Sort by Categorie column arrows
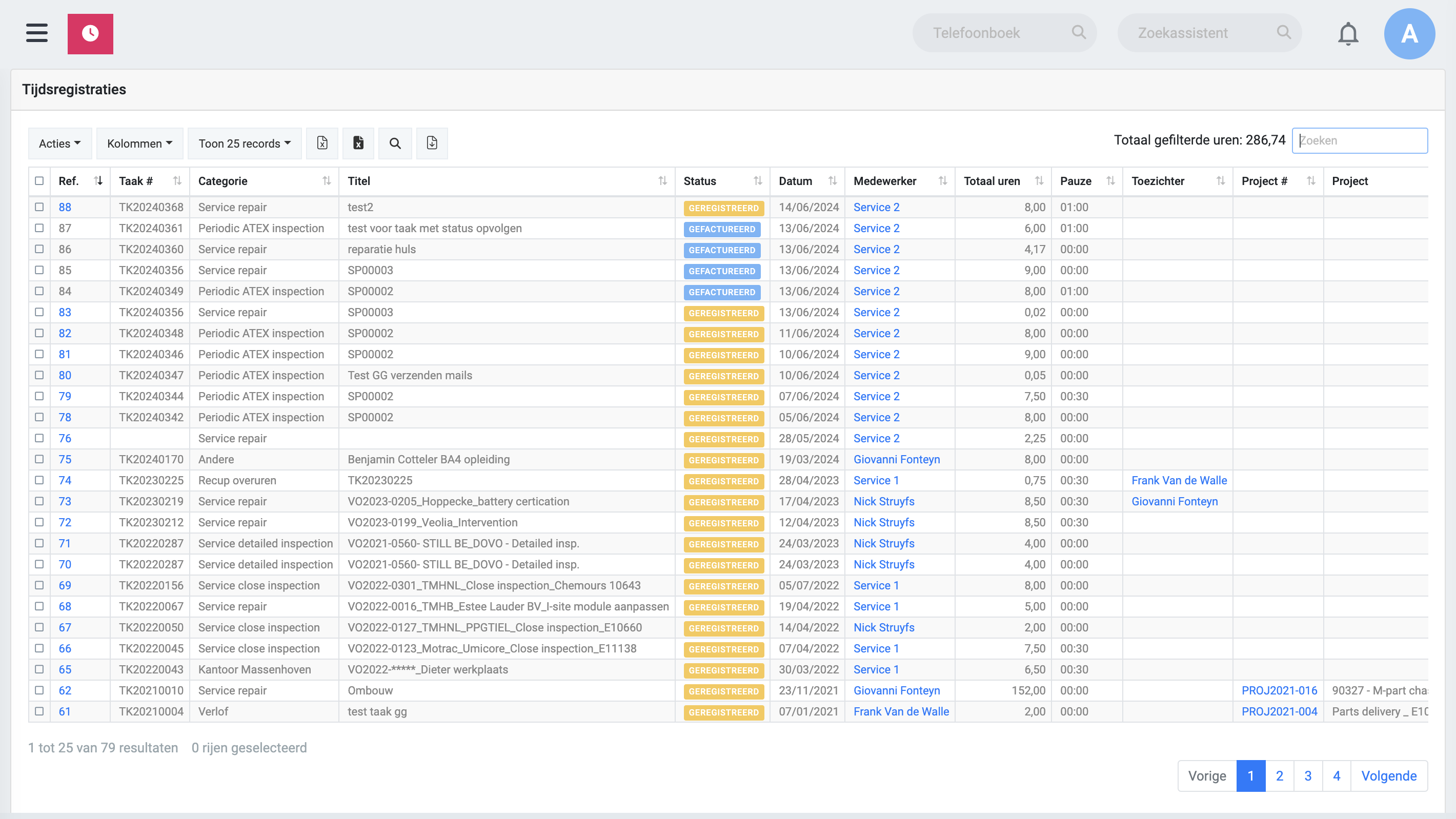This screenshot has height=819, width=1456. coord(327,181)
